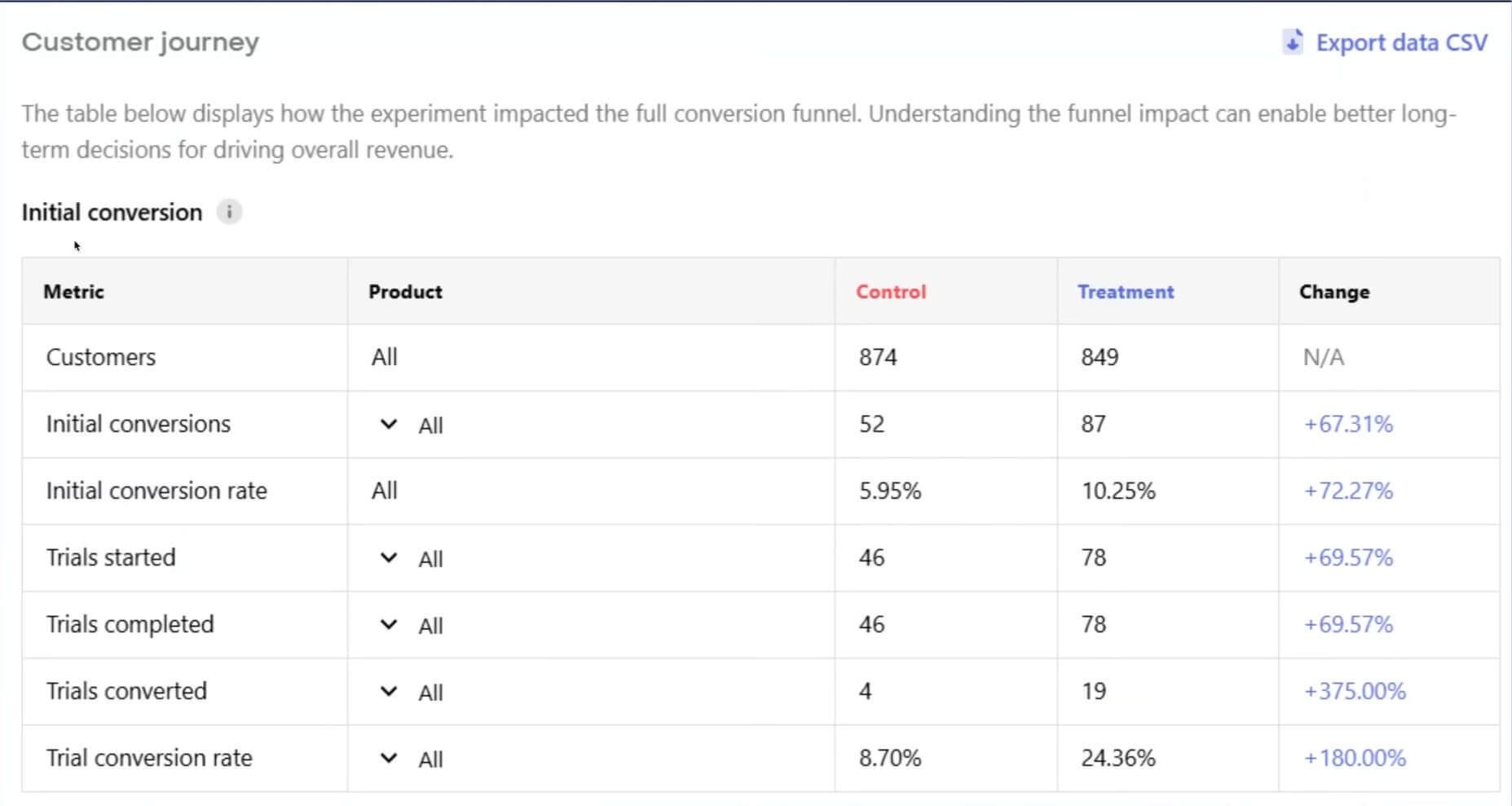Viewport: 1512px width, 806px height.
Task: Click the Customers metric row label
Action: [x=101, y=357]
